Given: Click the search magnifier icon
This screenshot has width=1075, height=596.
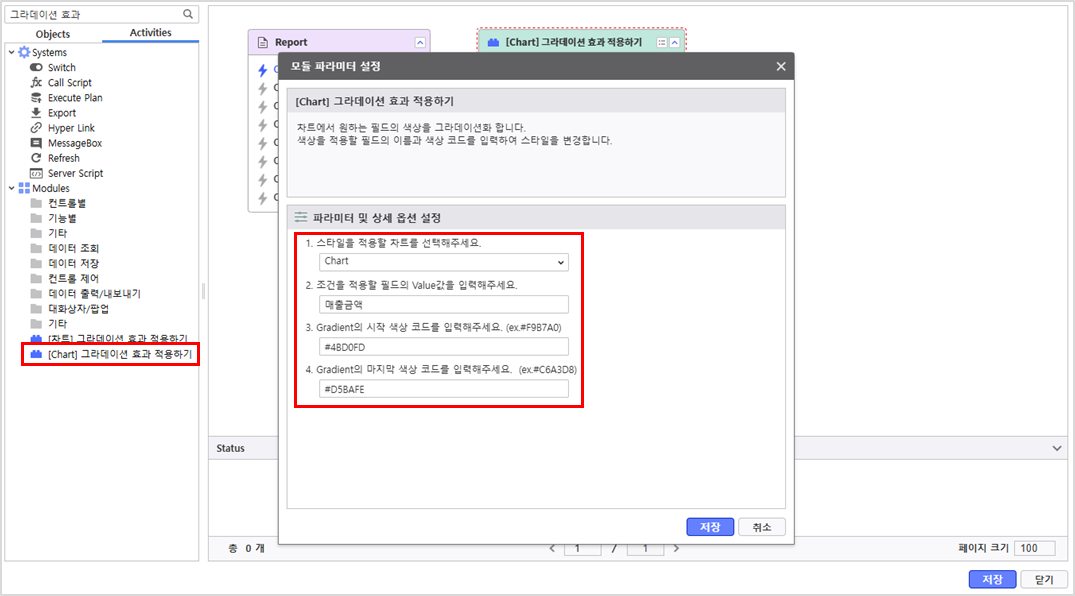Looking at the screenshot, I should point(188,14).
